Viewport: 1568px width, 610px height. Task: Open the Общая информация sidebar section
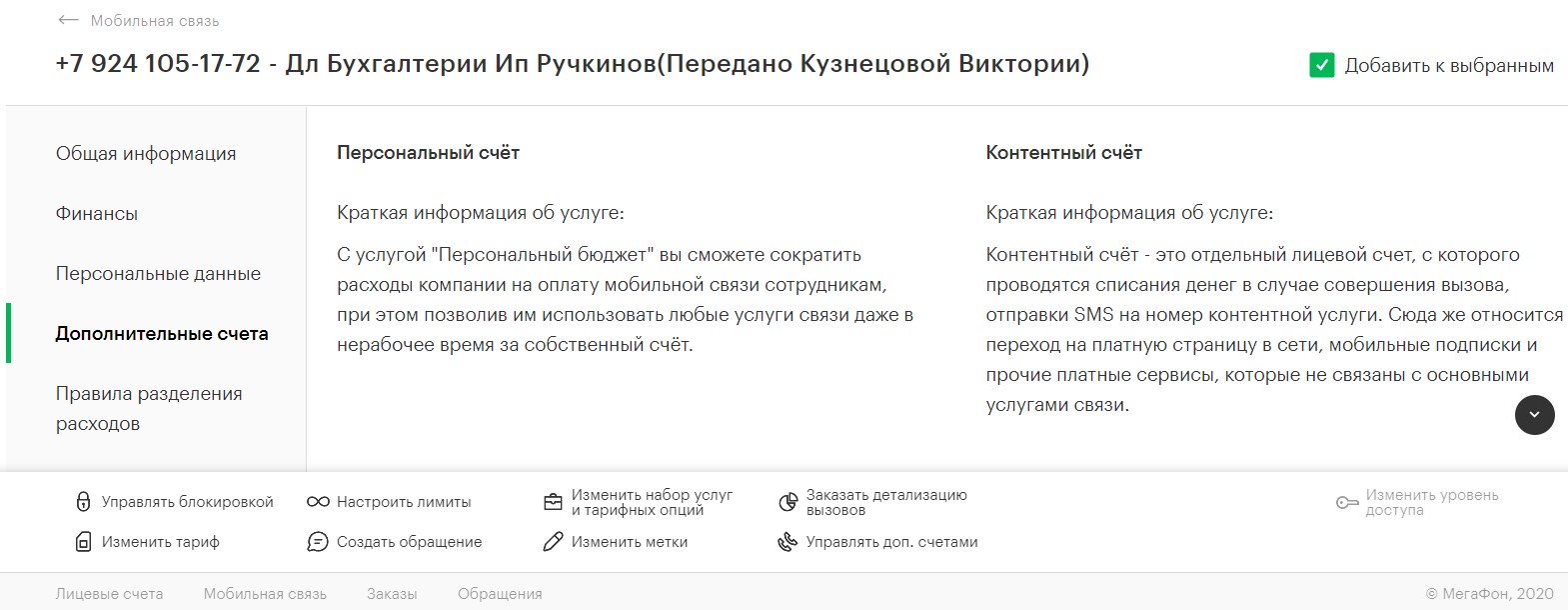click(x=146, y=153)
